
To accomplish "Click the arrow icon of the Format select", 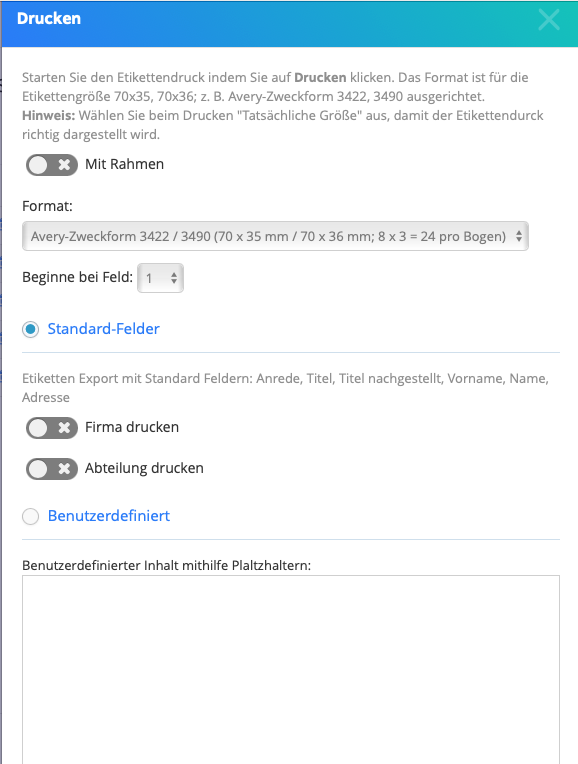I will (x=519, y=236).
